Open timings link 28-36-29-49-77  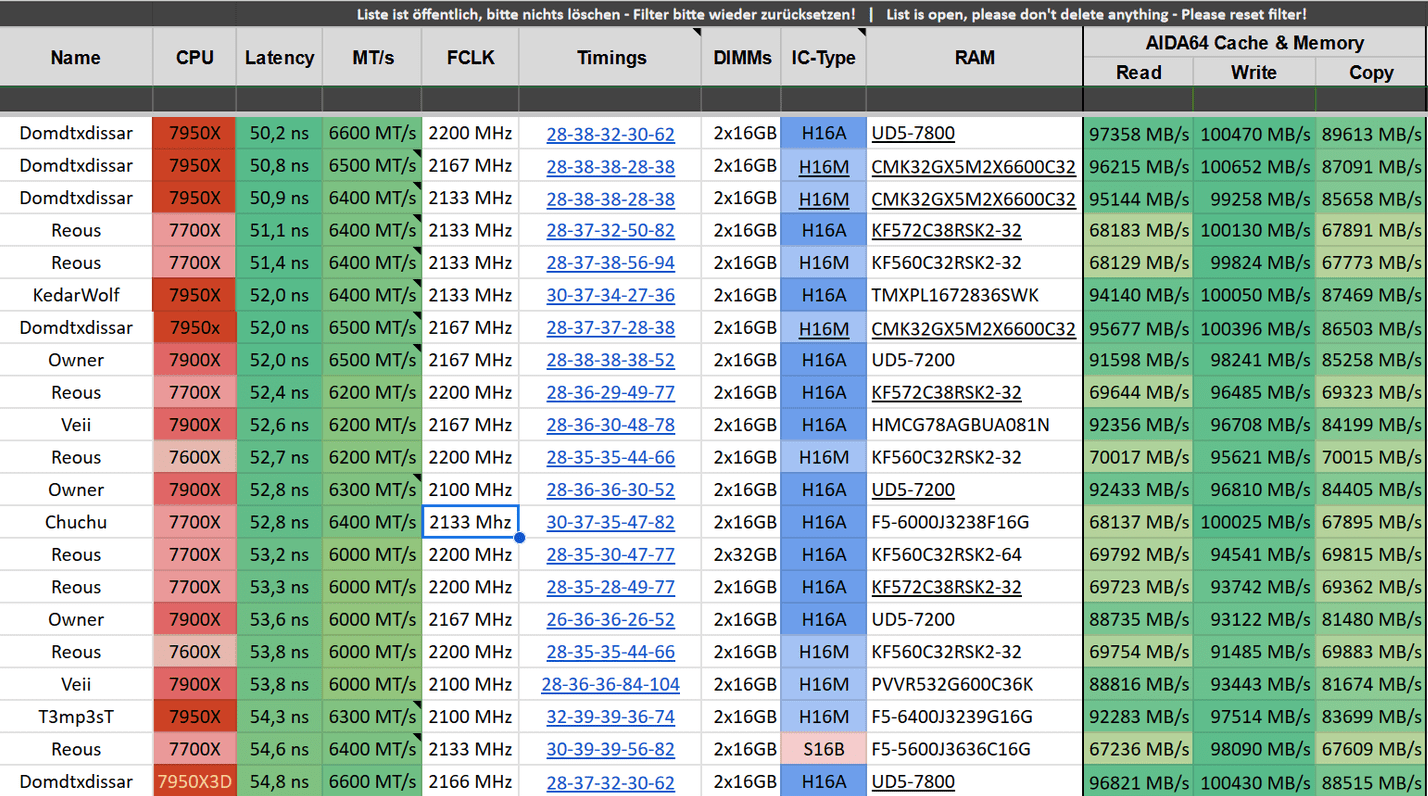[x=610, y=393]
